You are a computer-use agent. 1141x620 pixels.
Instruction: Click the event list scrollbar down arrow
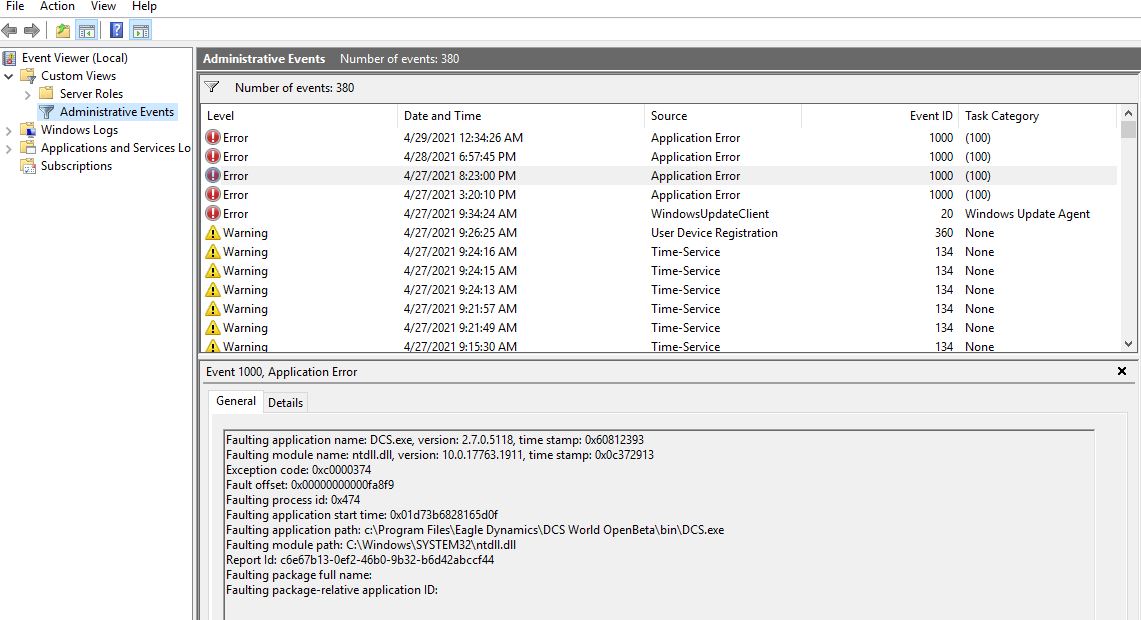coord(1128,344)
